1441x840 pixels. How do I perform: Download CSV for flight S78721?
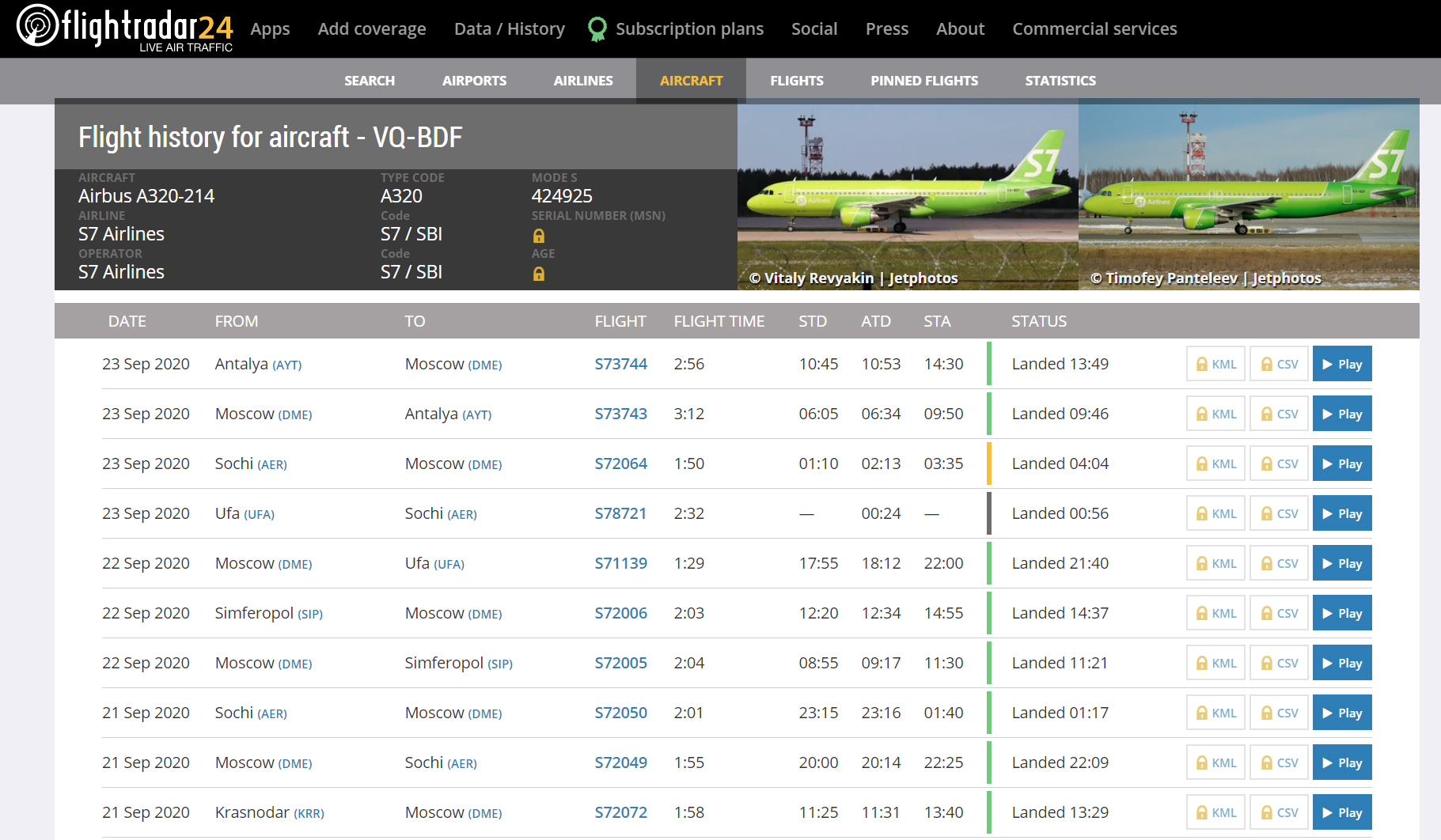click(x=1279, y=513)
